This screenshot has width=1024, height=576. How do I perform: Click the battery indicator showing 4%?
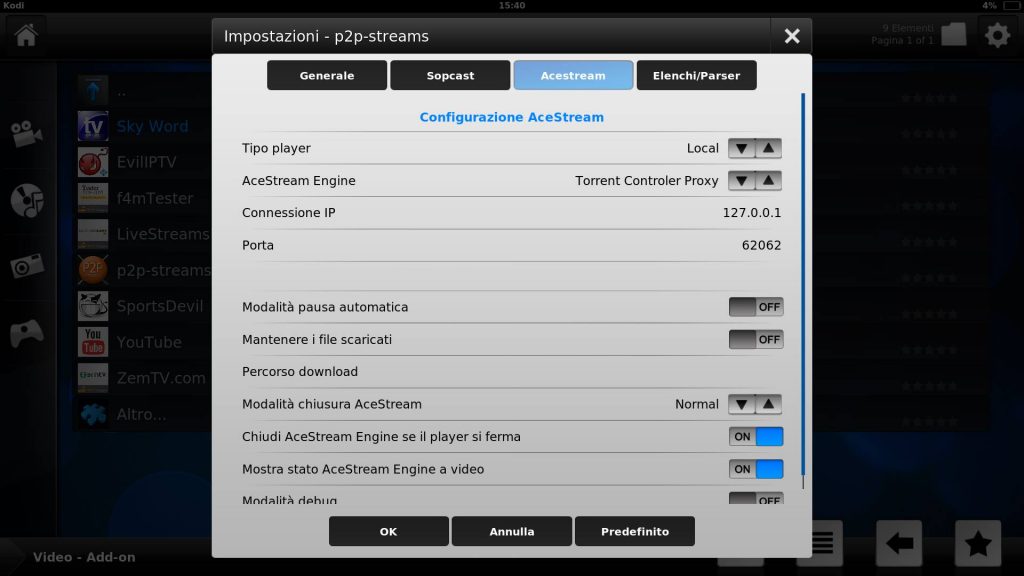(1002, 5)
